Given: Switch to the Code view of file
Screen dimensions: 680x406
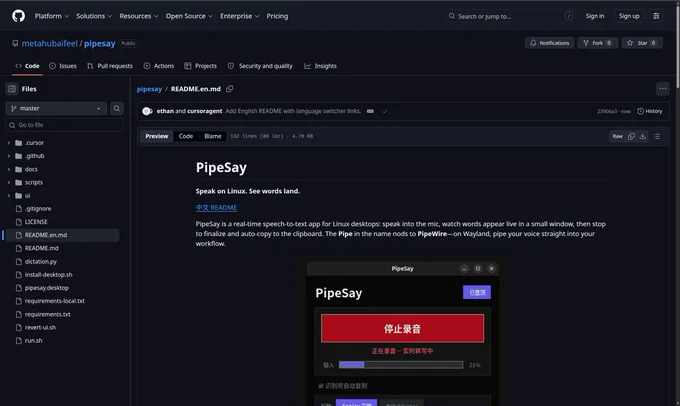Looking at the screenshot, I should pyautogui.click(x=186, y=136).
